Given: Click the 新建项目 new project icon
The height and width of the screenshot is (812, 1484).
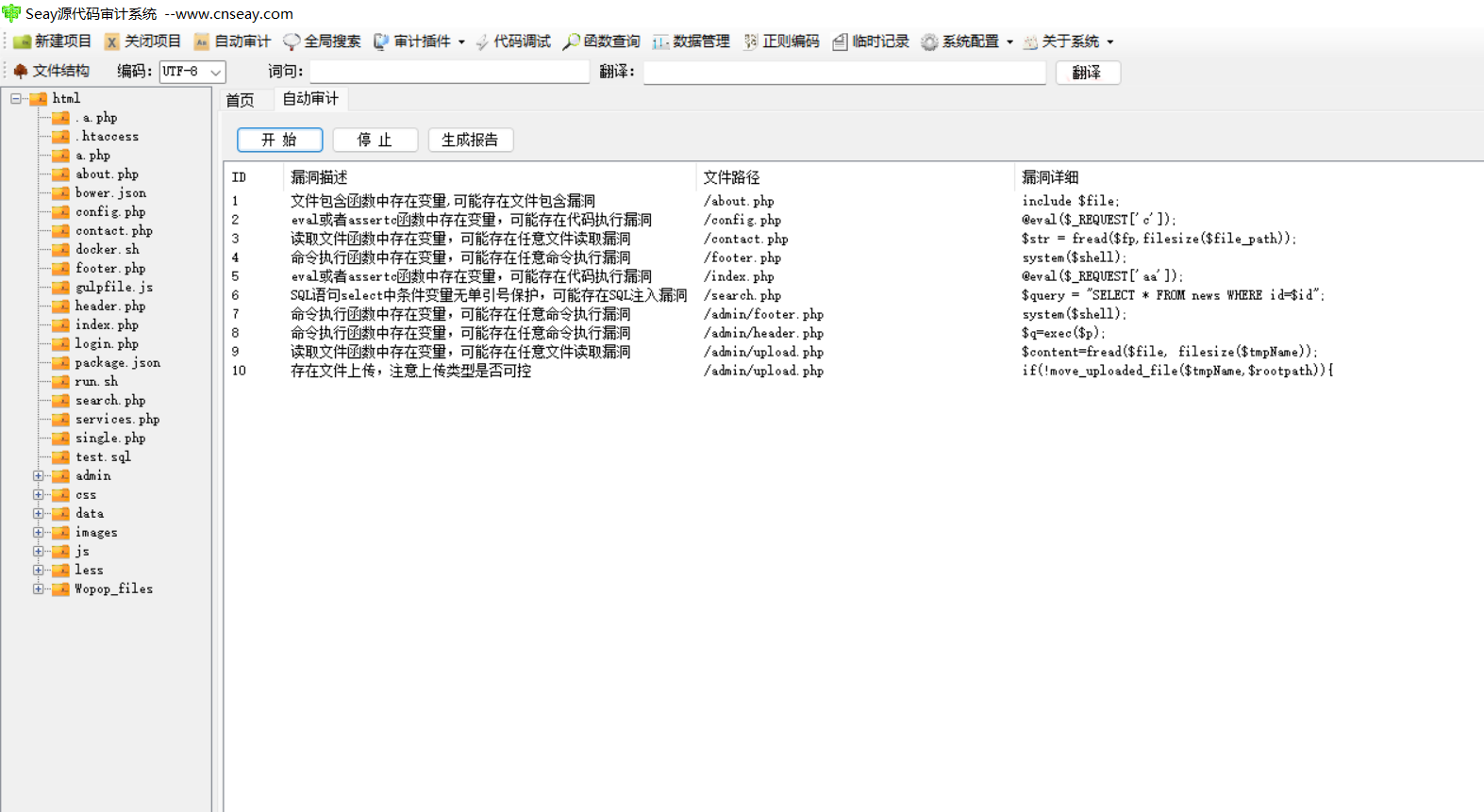Looking at the screenshot, I should coord(23,41).
